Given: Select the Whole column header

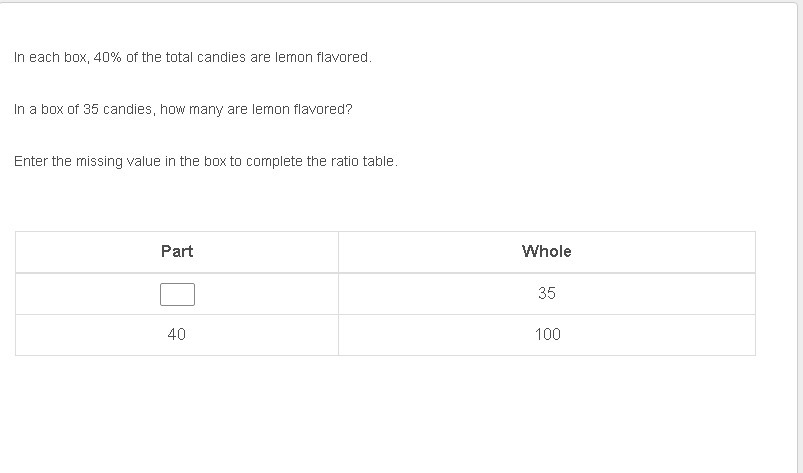Looking at the screenshot, I should click(x=546, y=251).
